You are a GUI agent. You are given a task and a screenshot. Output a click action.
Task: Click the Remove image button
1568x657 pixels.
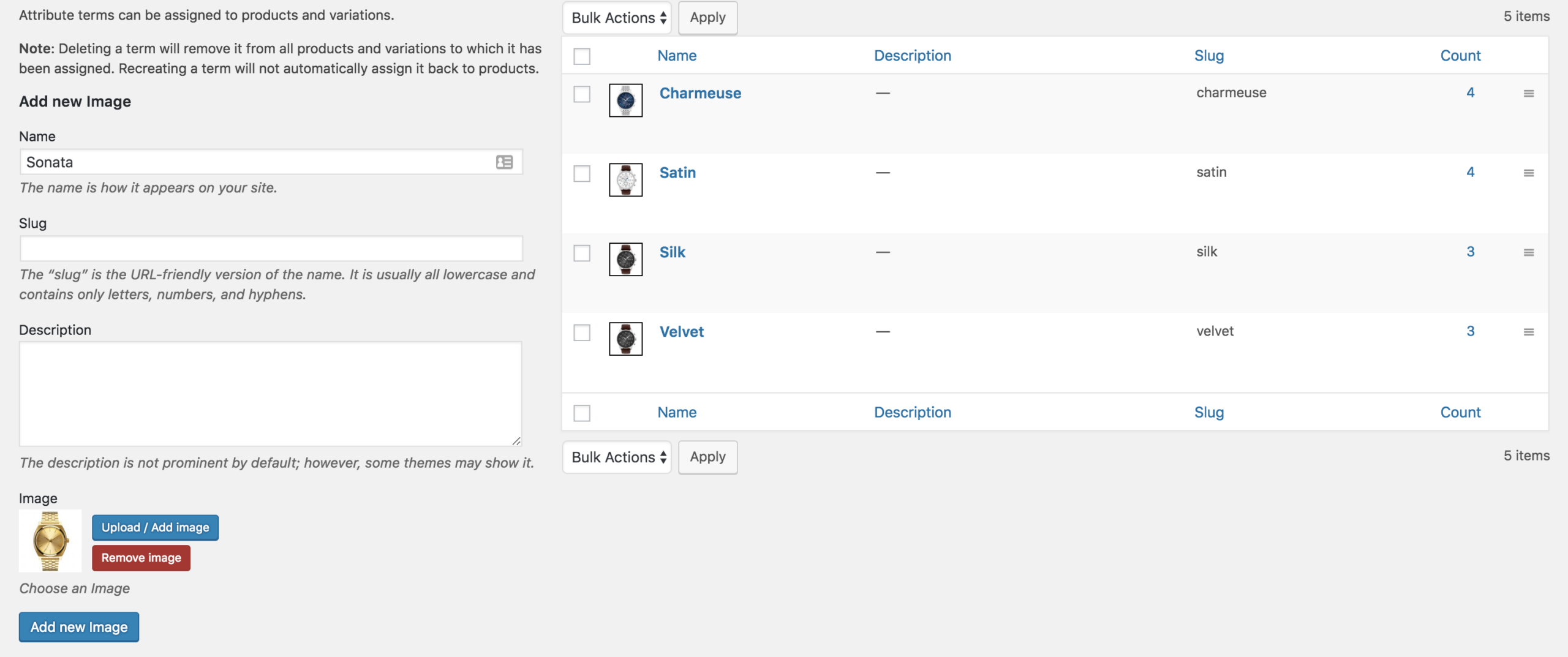pos(141,558)
